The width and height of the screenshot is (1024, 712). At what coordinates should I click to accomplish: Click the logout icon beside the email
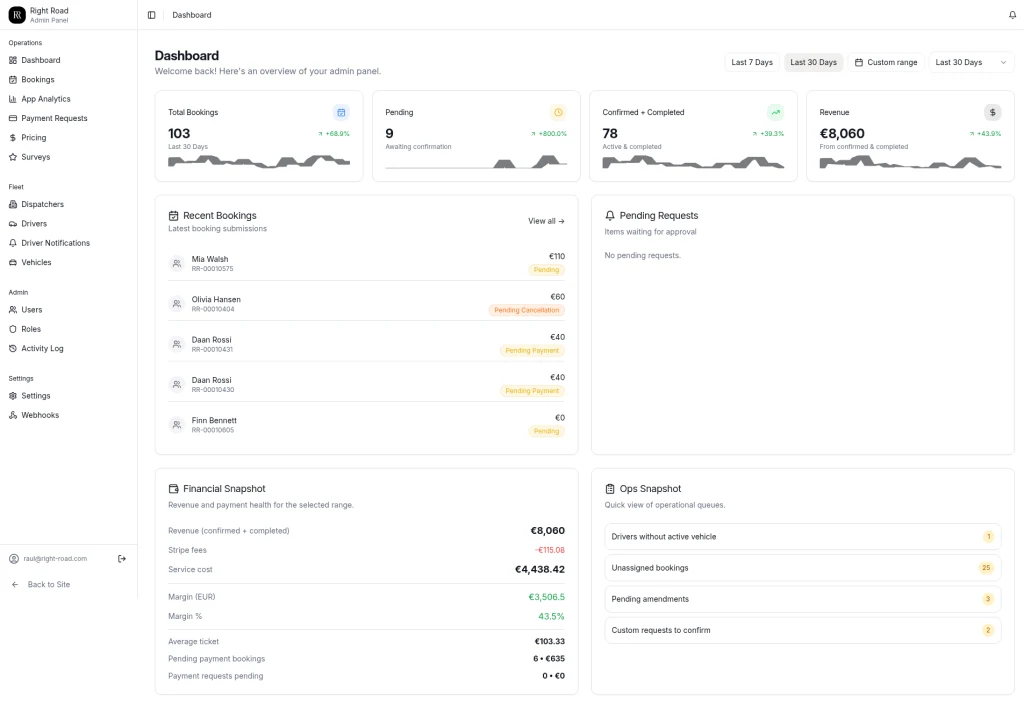coord(122,558)
